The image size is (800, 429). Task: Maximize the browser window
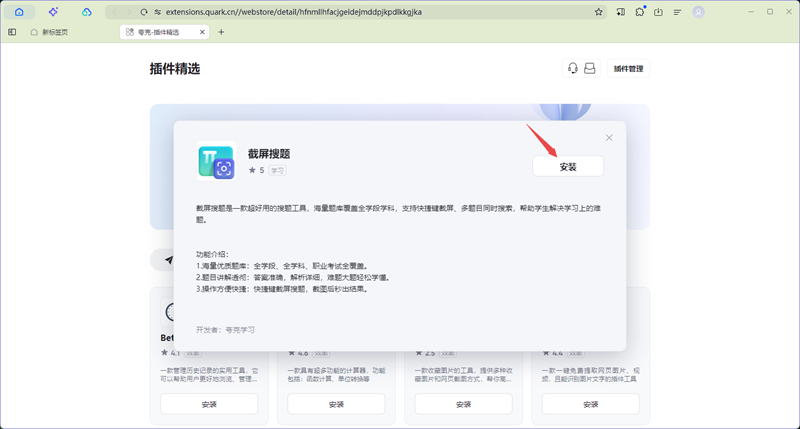coord(770,12)
